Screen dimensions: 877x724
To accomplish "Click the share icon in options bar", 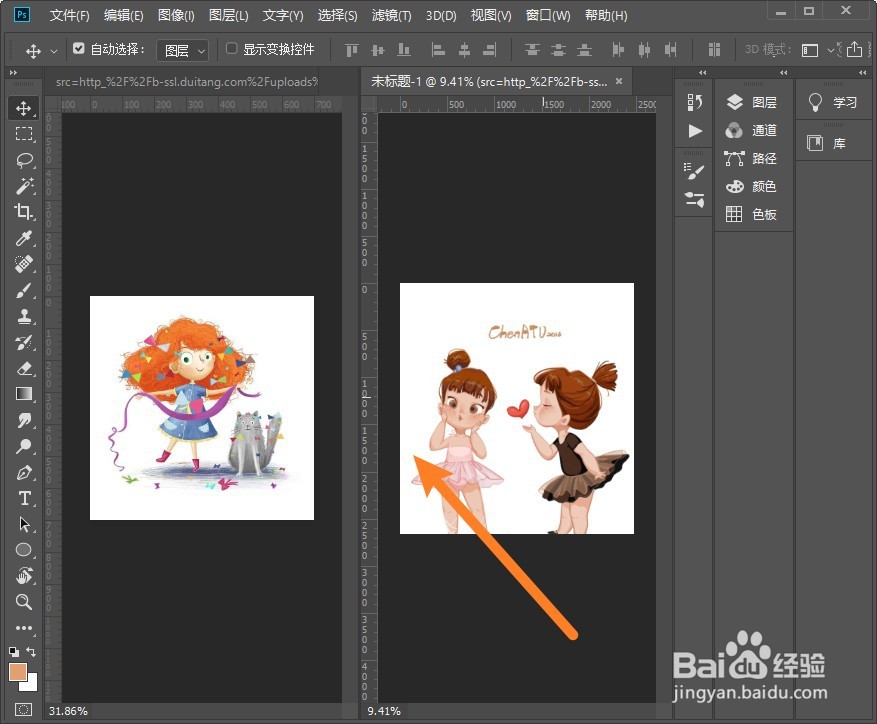I will (854, 49).
